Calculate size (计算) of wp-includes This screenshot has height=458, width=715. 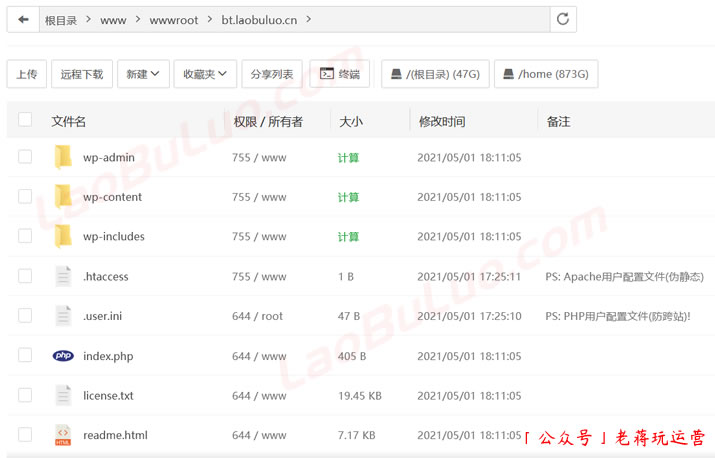tap(348, 237)
